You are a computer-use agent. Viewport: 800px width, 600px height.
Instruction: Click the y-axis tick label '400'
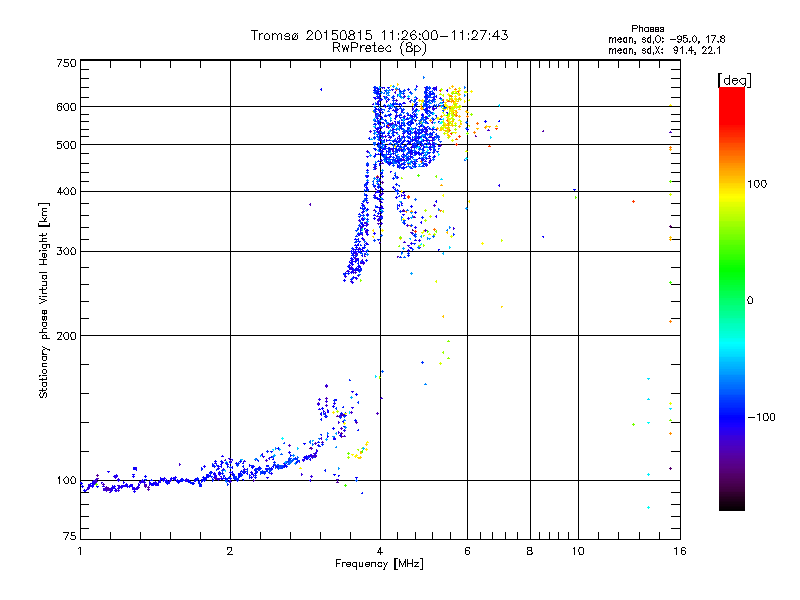coord(66,191)
